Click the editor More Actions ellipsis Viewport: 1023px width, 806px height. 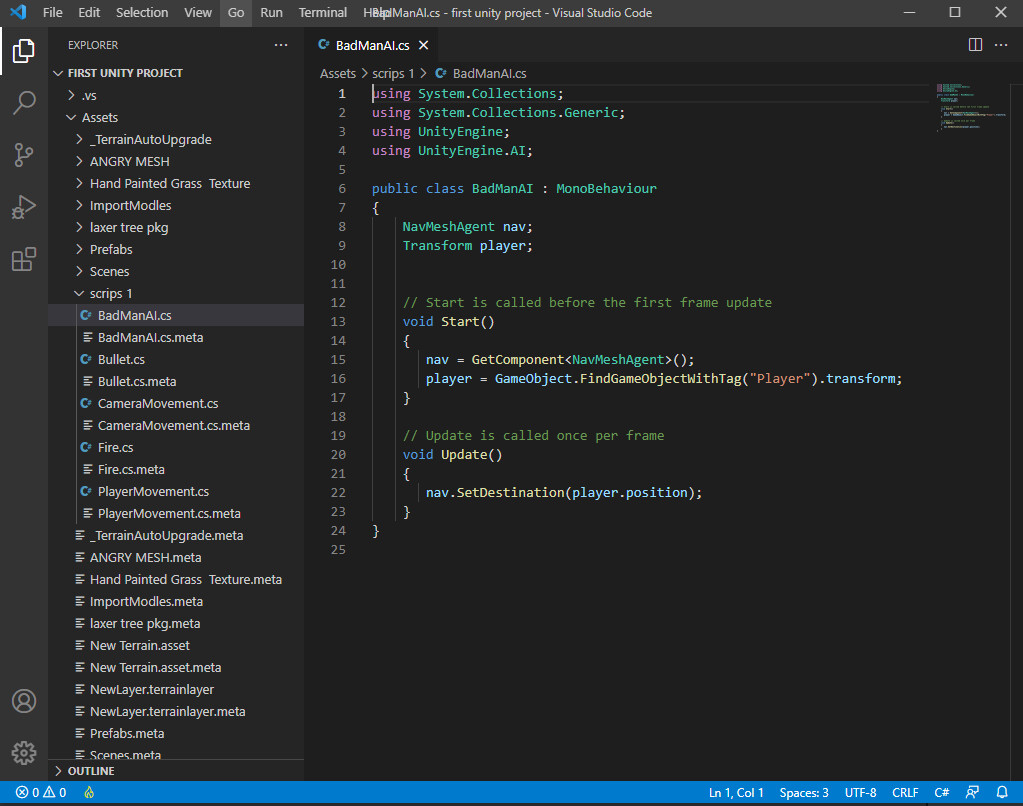click(1001, 44)
